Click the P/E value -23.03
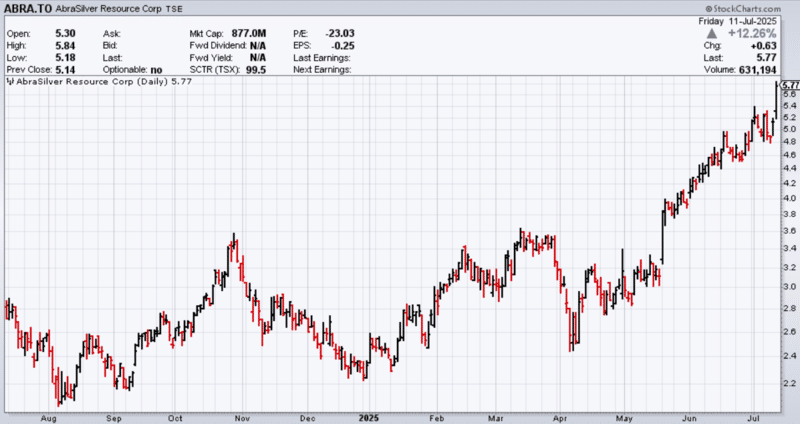Screen dimensions: 800x424 click(x=340, y=33)
